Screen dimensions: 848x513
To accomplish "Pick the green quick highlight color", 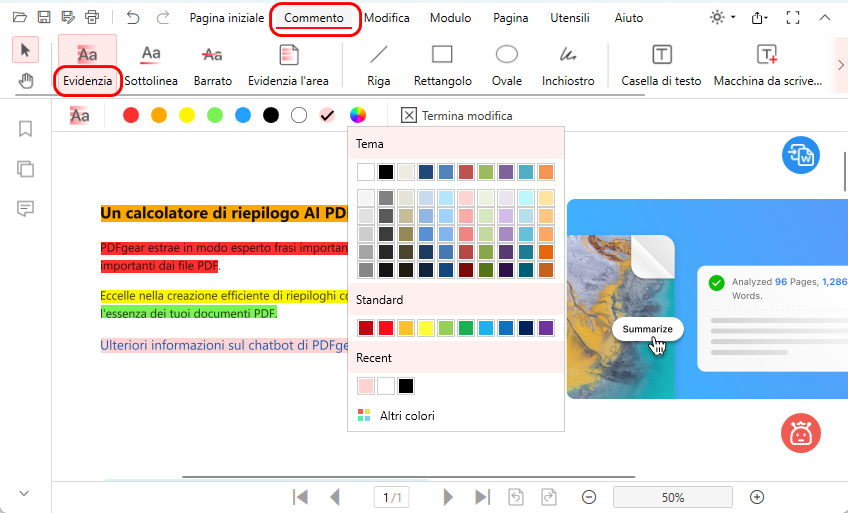I will pyautogui.click(x=215, y=115).
